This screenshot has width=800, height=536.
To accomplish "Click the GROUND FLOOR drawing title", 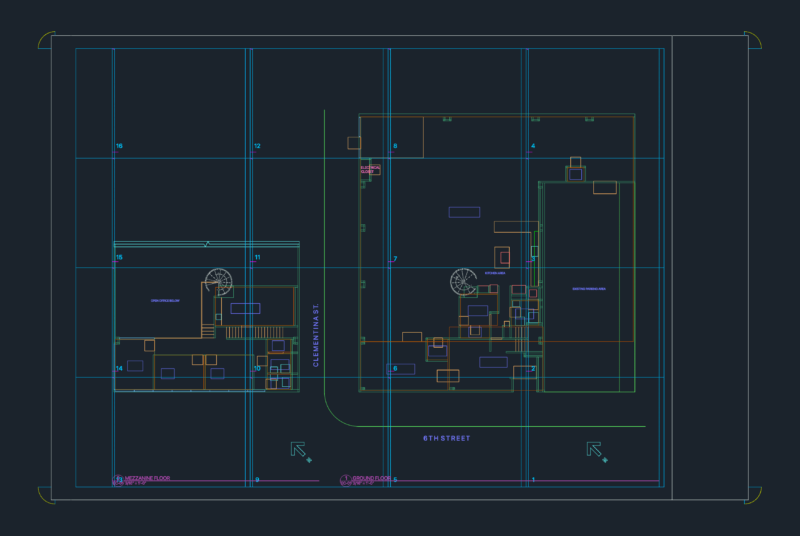I will (371, 478).
